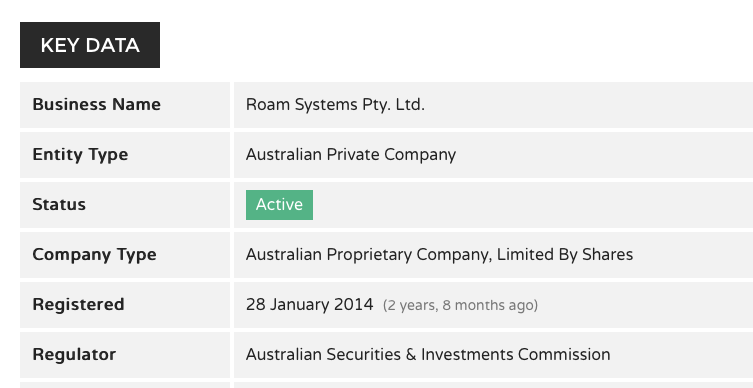Select the 28 January 2014 date
Image resolution: width=753 pixels, height=388 pixels.
tap(309, 304)
